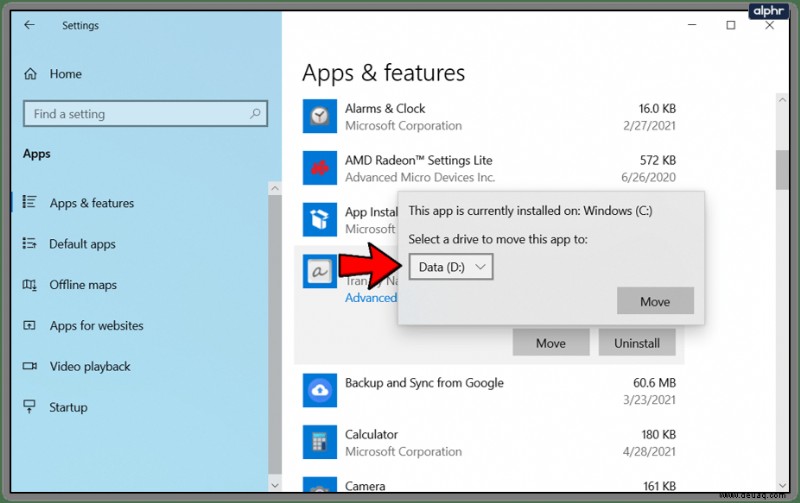Click the Uninstall button
This screenshot has width=800, height=503.
[x=637, y=343]
